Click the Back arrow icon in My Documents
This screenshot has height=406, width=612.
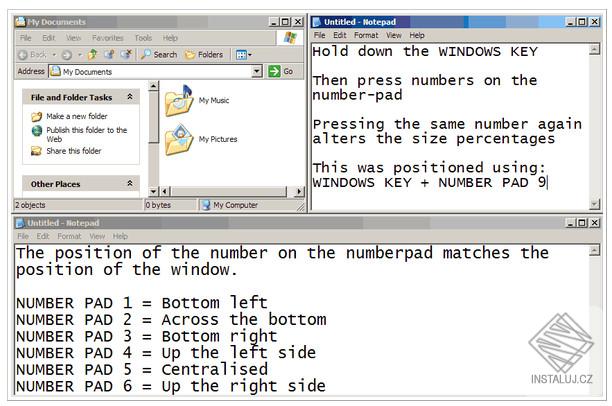click(x=23, y=55)
